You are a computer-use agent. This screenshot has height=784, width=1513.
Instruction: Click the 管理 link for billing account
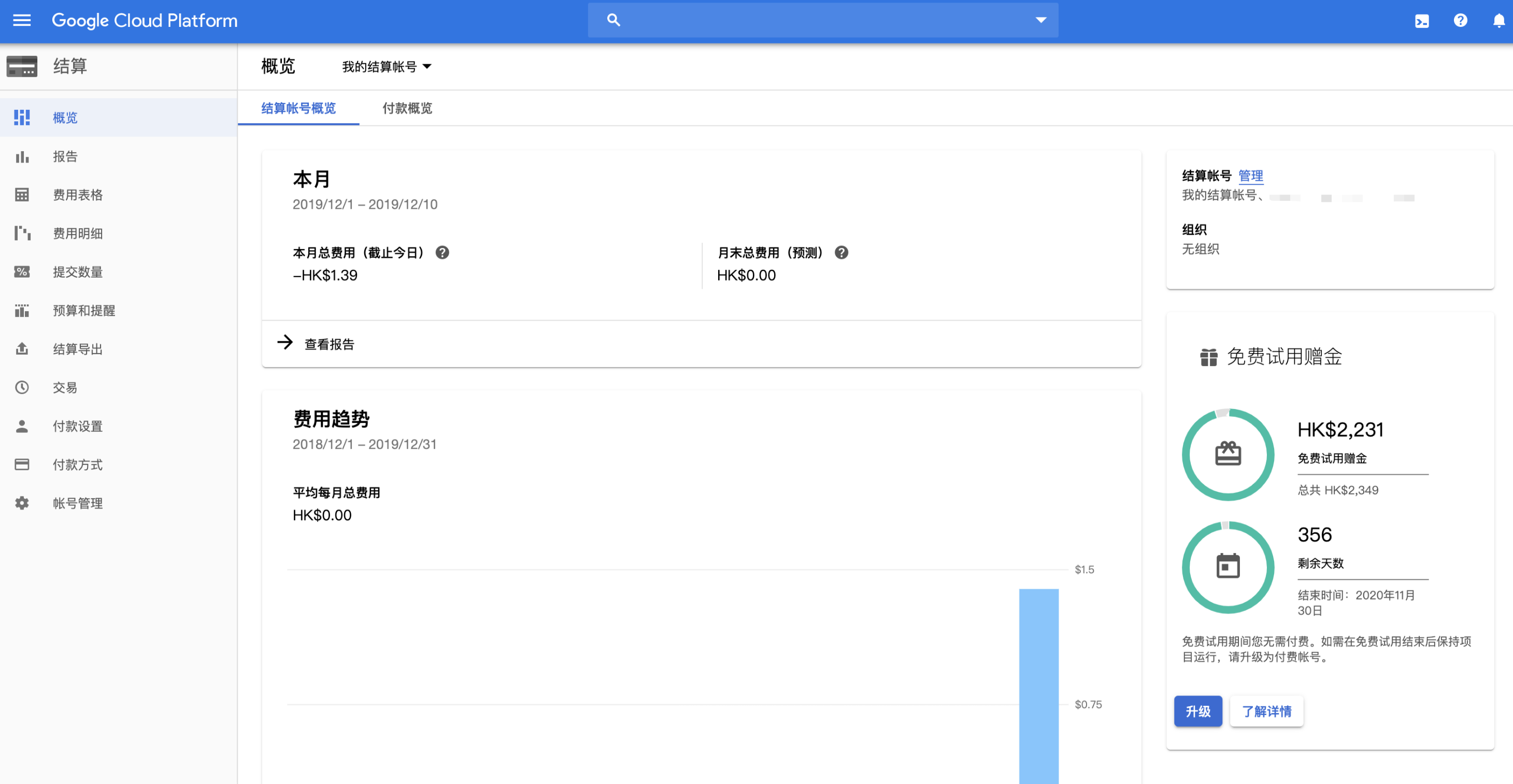[x=1250, y=176]
